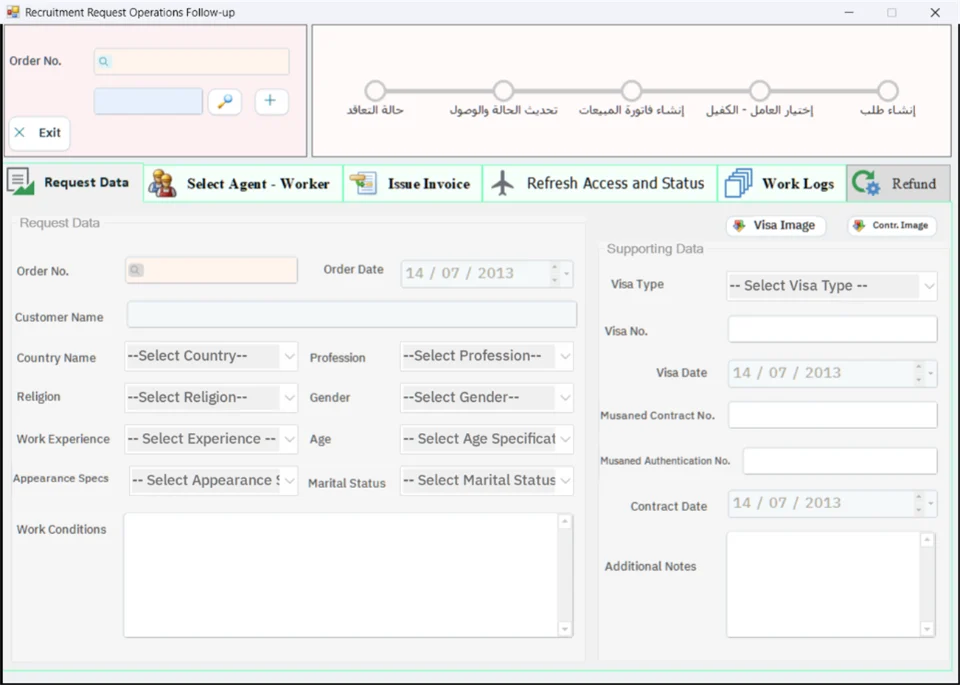Expand the Select Country dropdown
This screenshot has height=685, width=960.
(x=289, y=356)
